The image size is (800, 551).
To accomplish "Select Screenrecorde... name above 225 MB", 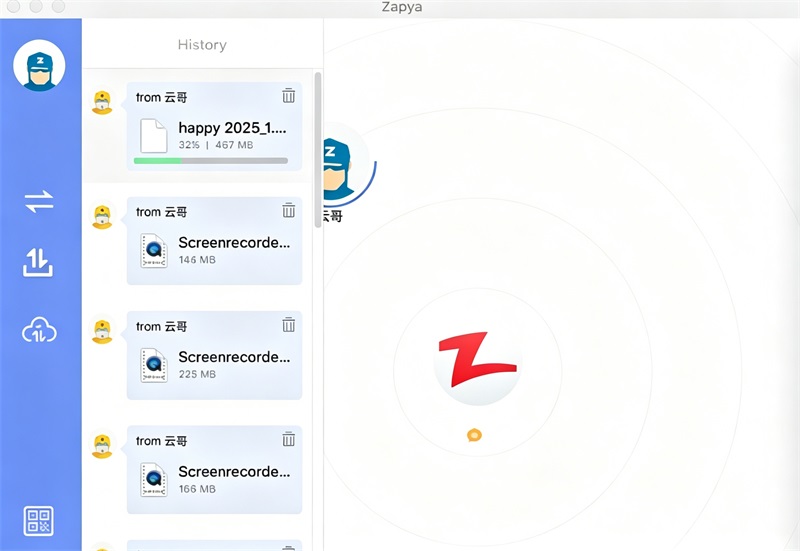I will pos(234,357).
